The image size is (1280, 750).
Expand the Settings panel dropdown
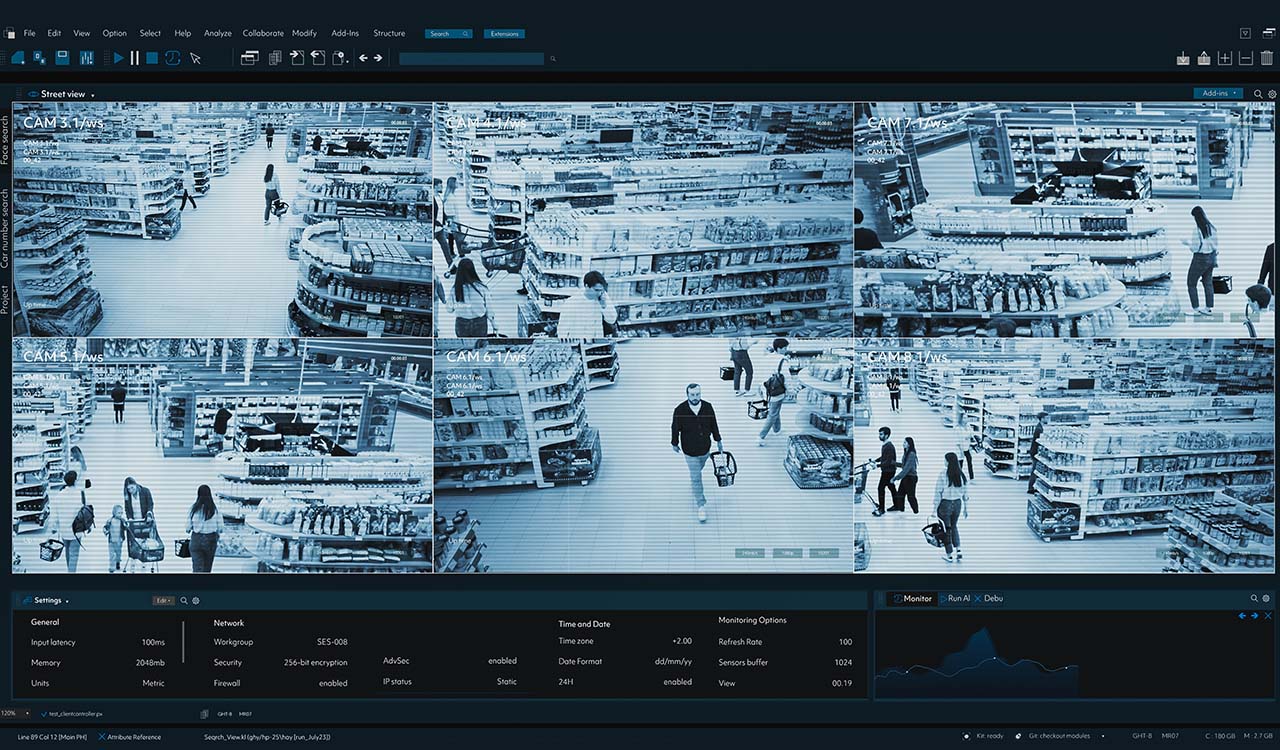67,601
